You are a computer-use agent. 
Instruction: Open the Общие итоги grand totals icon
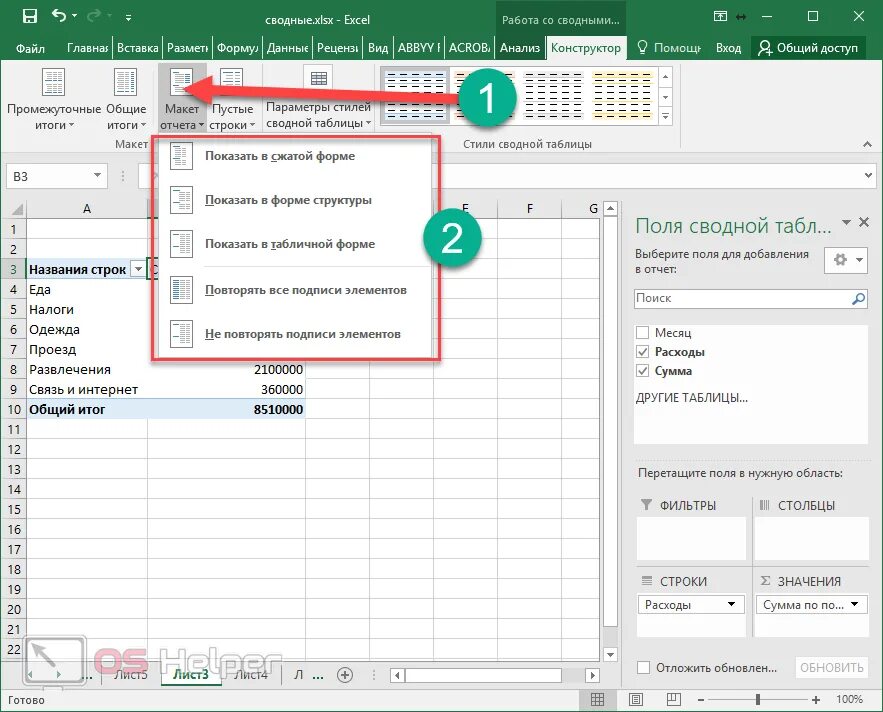(x=125, y=82)
